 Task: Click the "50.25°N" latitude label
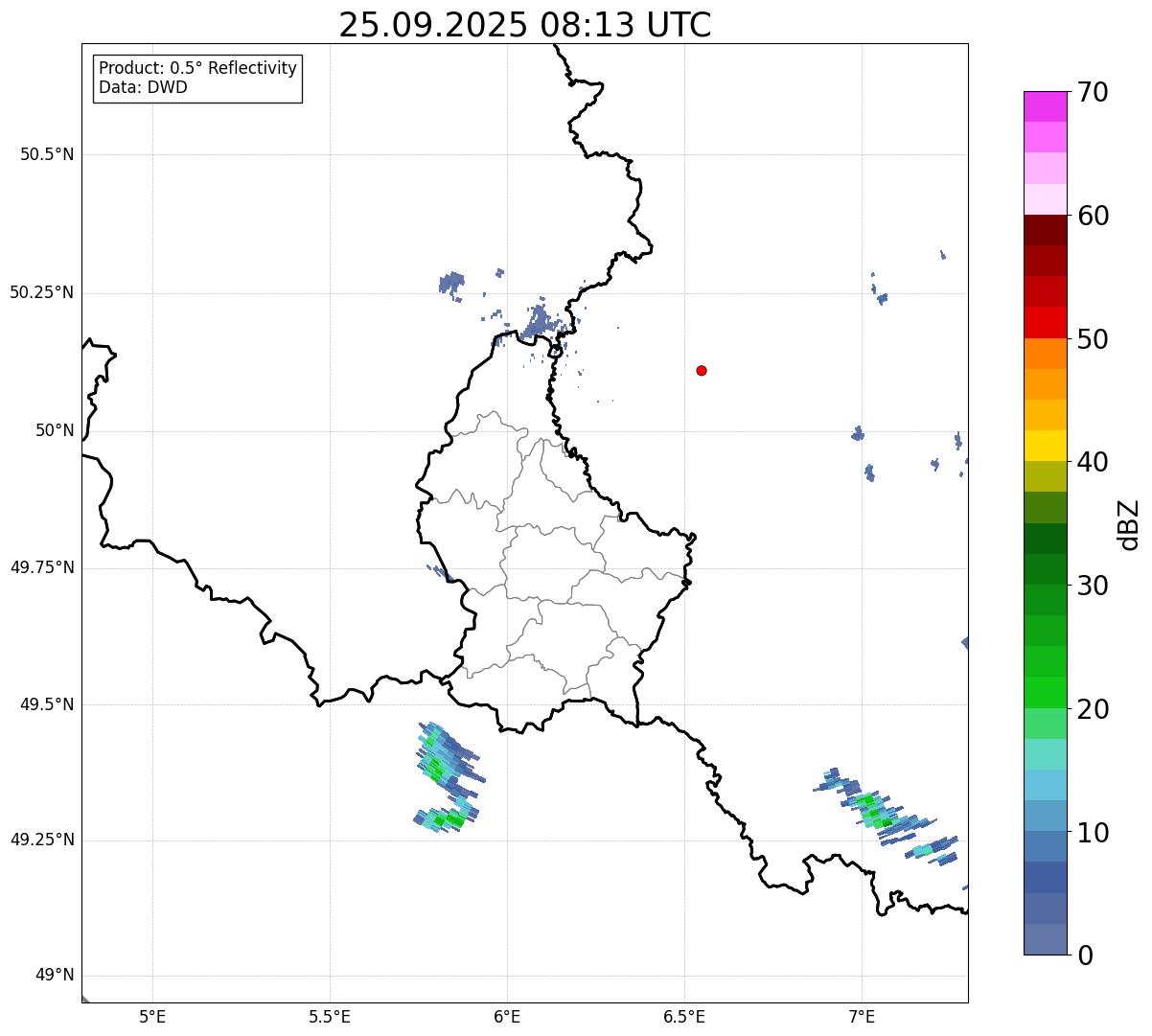coord(41,292)
